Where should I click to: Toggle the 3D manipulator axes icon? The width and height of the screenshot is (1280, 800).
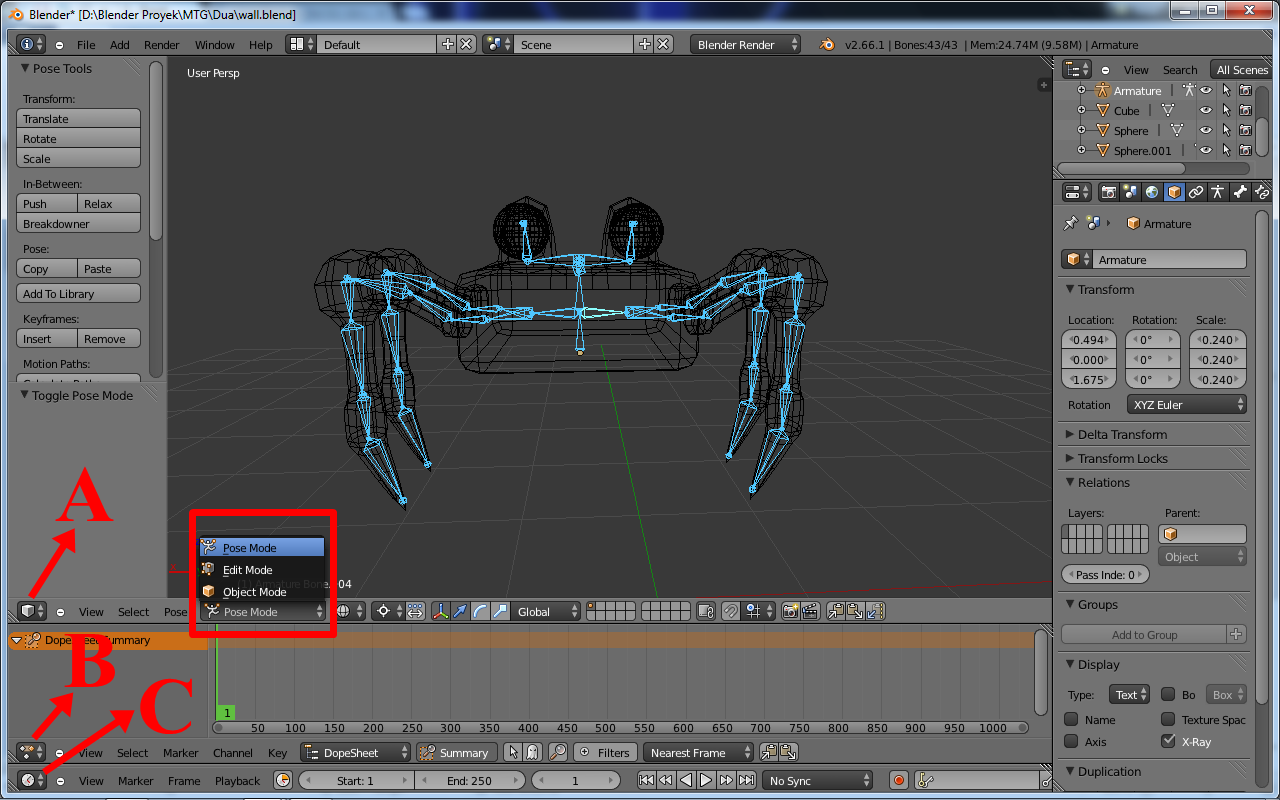tap(441, 611)
